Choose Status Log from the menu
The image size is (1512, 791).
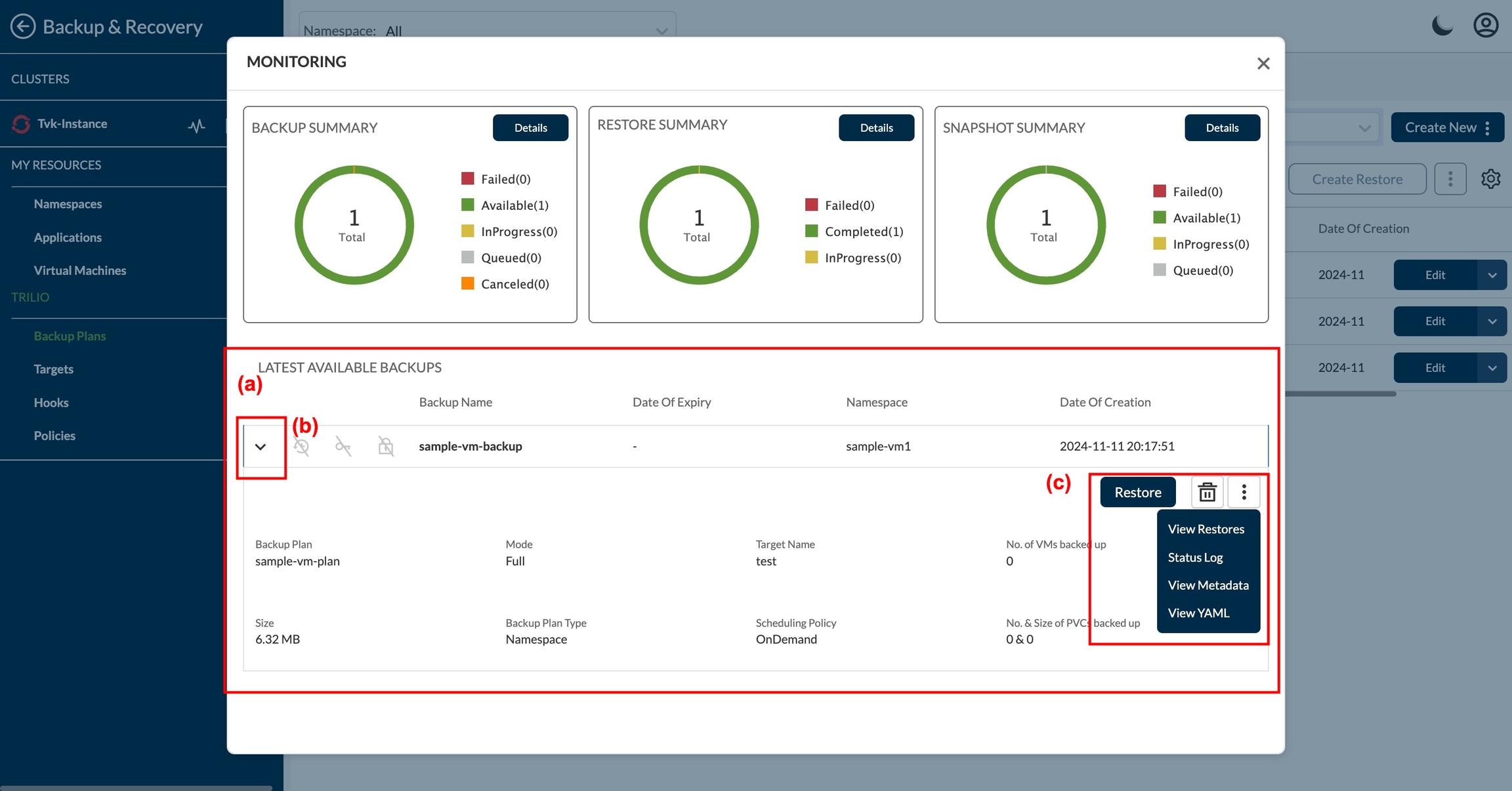point(1195,558)
